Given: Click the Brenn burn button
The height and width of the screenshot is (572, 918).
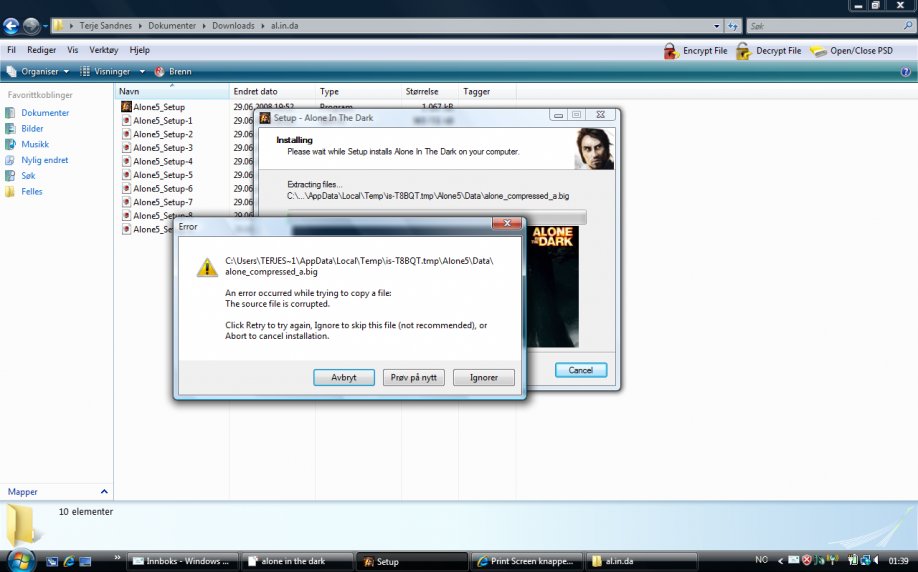Looking at the screenshot, I should pyautogui.click(x=173, y=71).
